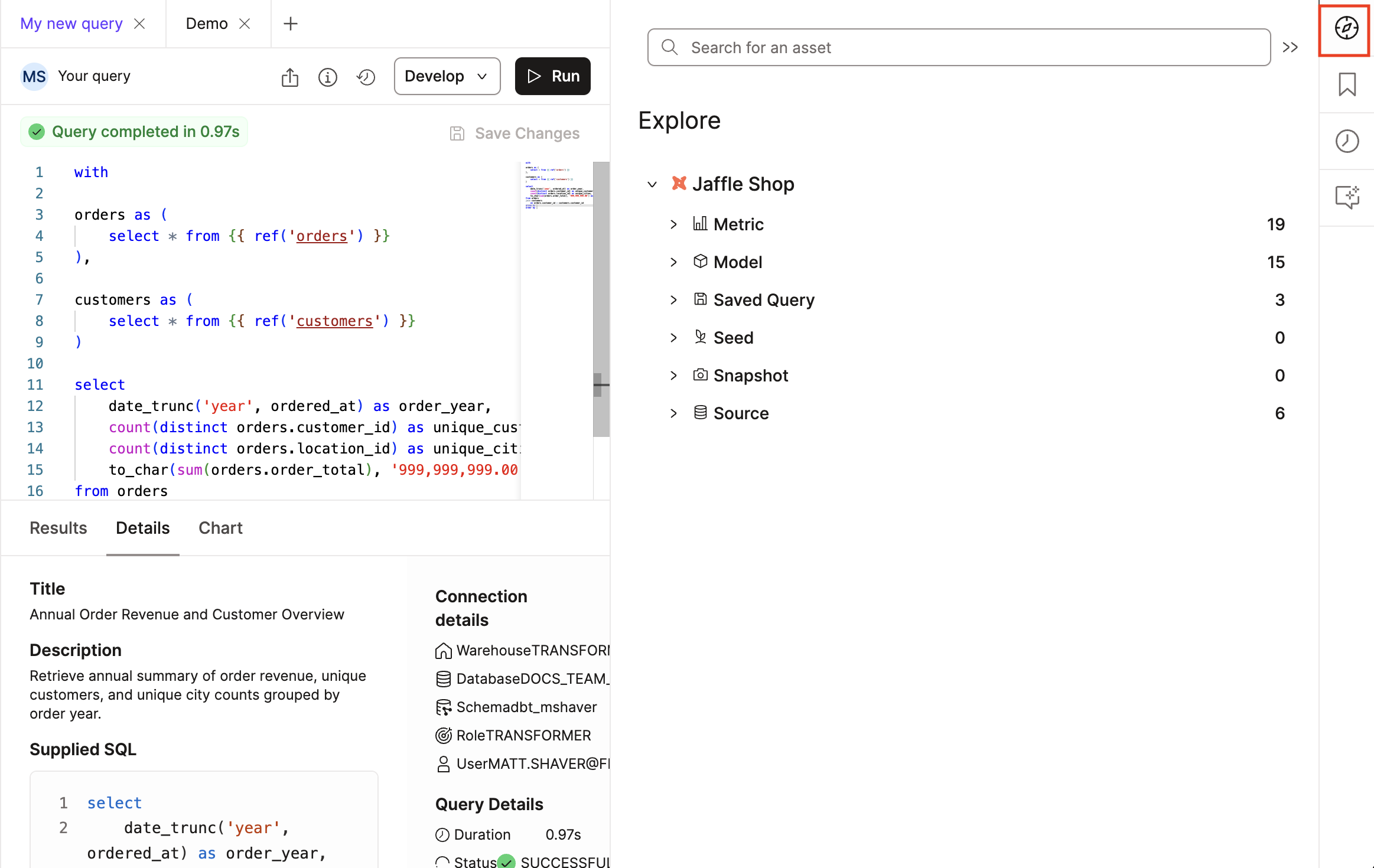Share the query using the share icon
Screen dimensions: 1374x868
(289, 77)
